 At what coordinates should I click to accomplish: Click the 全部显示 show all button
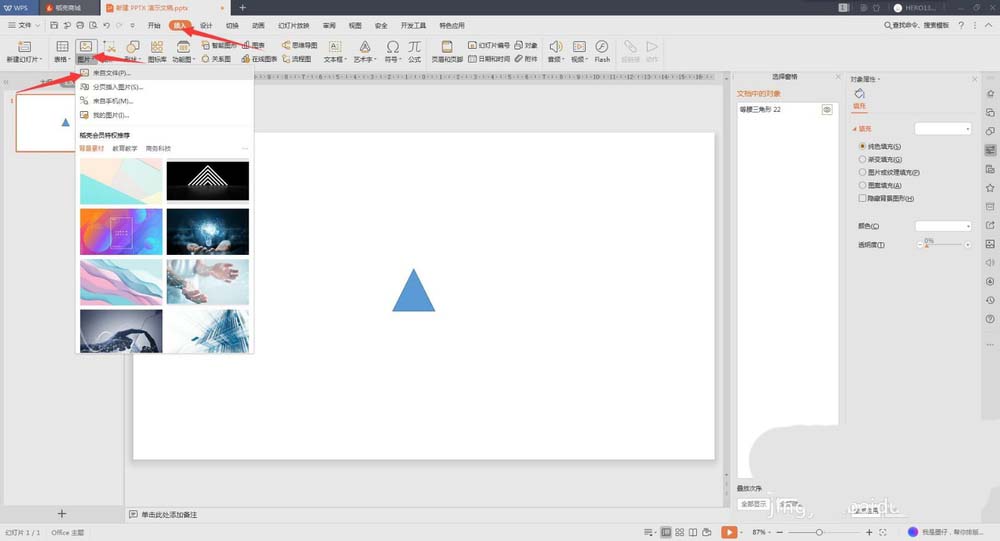[753, 504]
